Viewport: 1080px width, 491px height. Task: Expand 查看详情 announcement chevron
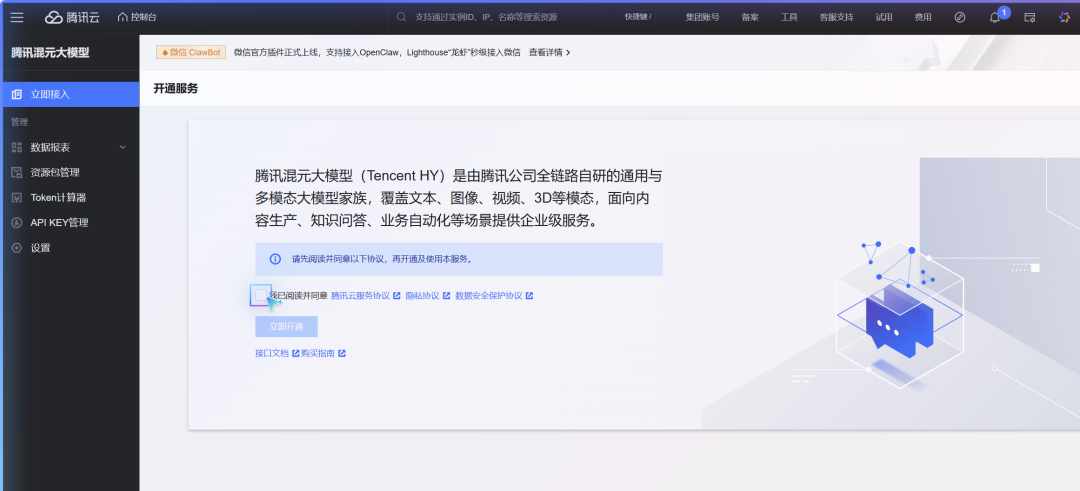coord(568,52)
